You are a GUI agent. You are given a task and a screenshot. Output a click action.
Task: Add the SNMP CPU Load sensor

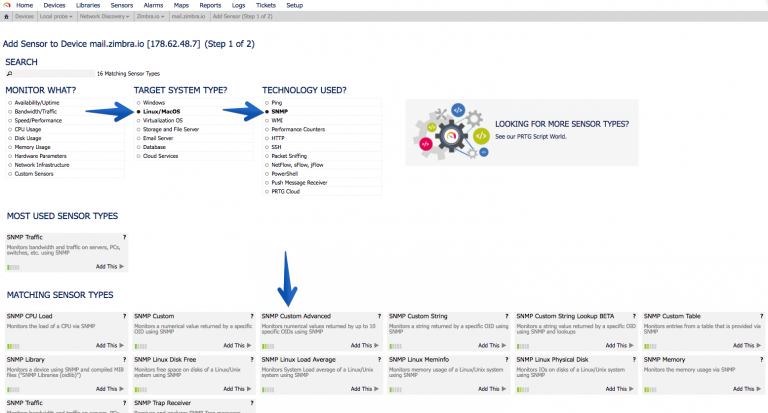[x=110, y=345]
